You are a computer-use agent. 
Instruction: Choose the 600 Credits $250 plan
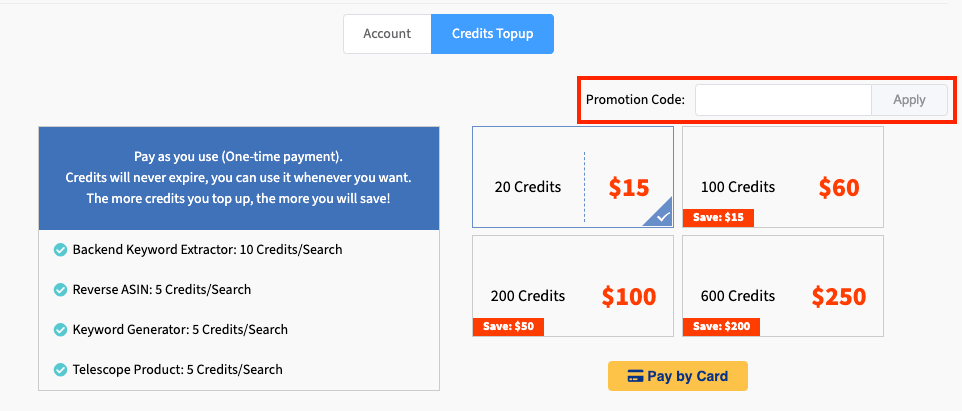pos(782,286)
